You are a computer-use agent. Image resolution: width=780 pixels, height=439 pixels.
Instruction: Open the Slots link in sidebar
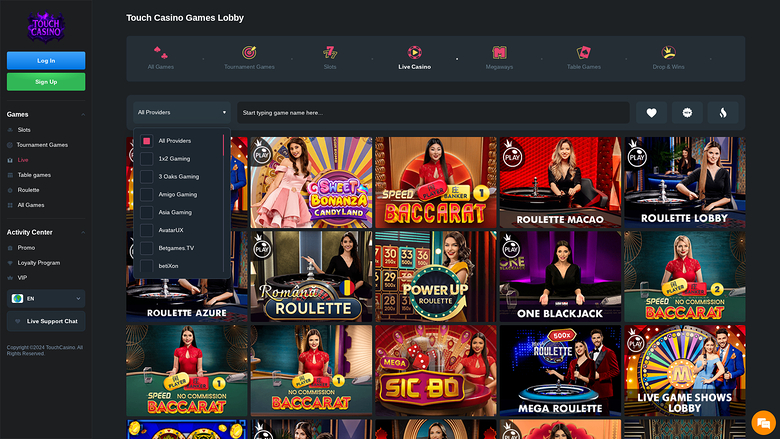click(24, 130)
